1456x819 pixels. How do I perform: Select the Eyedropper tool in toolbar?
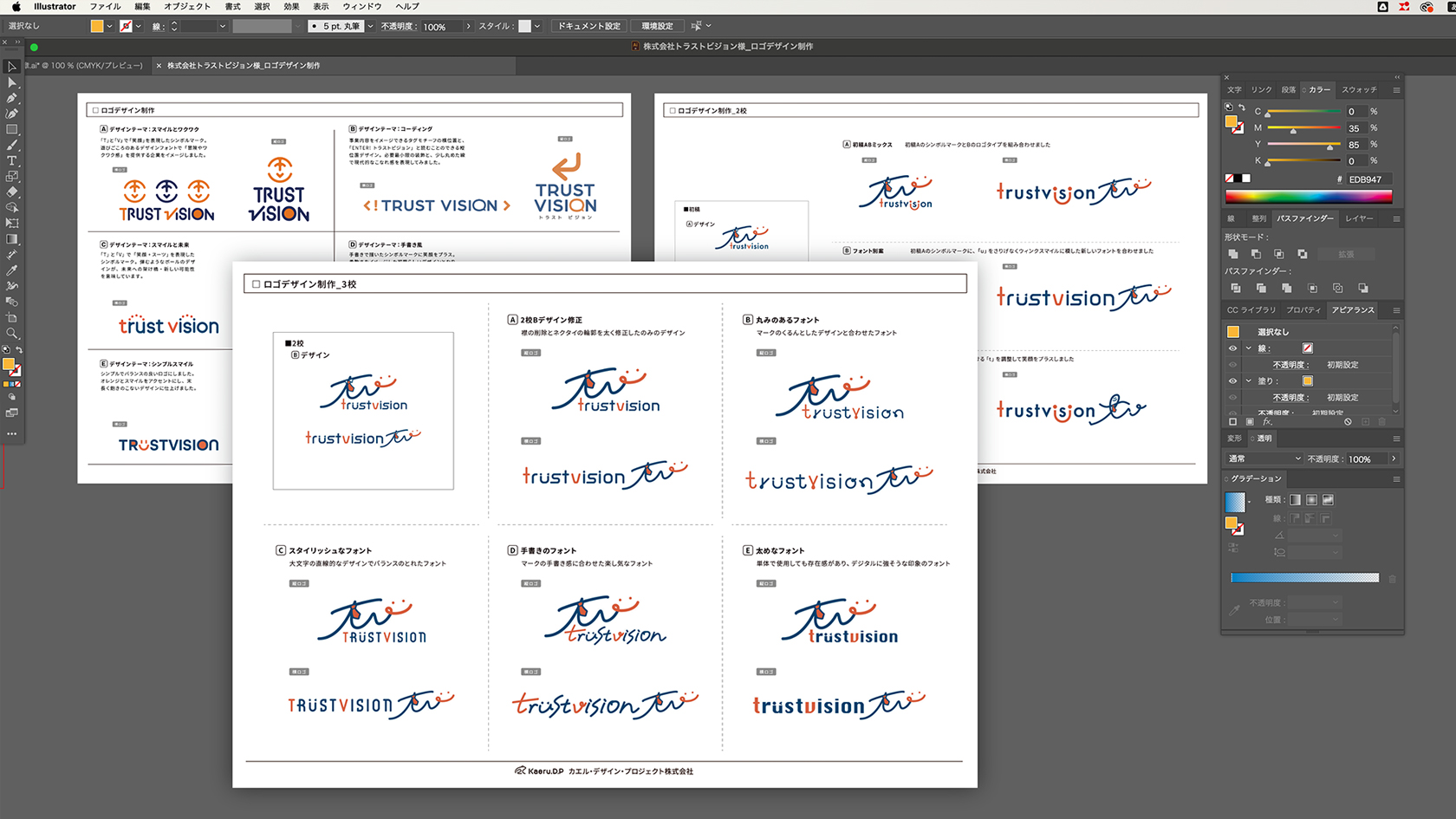pos(12,270)
